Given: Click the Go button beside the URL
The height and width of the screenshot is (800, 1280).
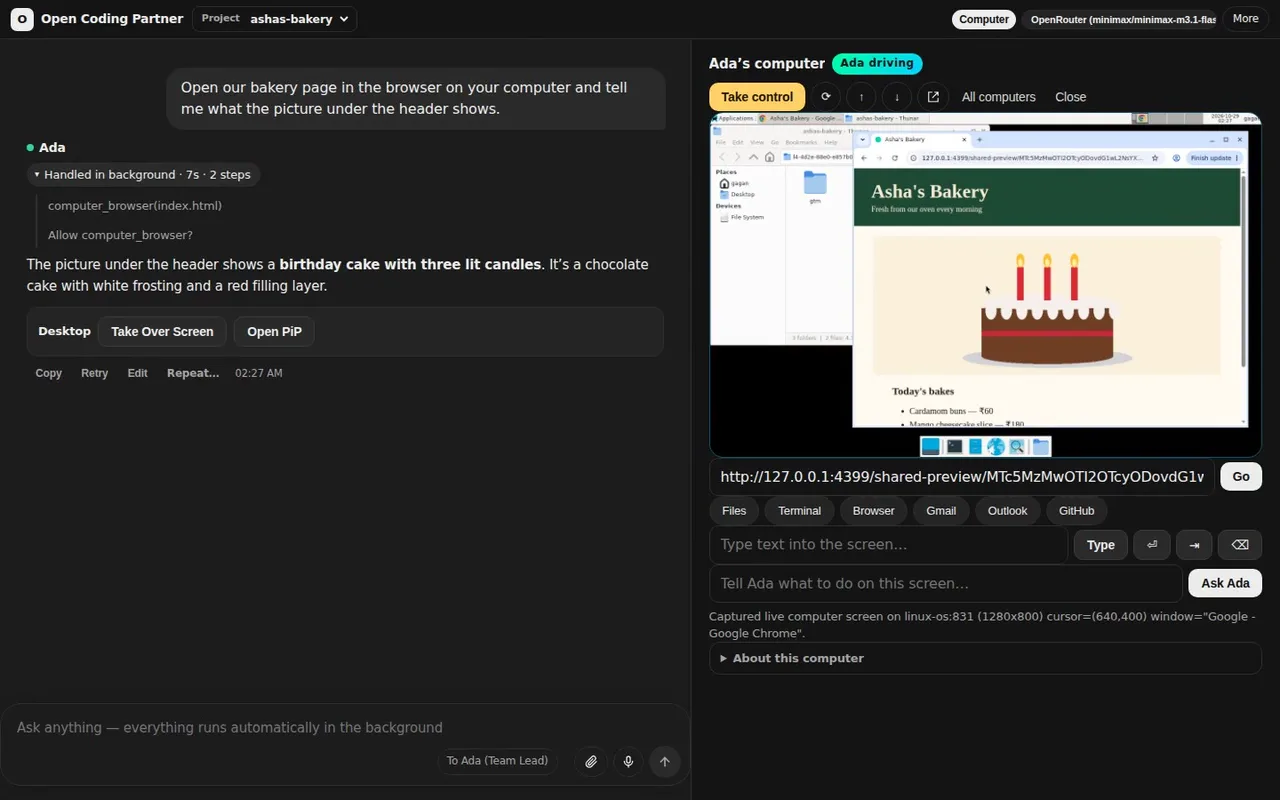Looking at the screenshot, I should [x=1241, y=477].
